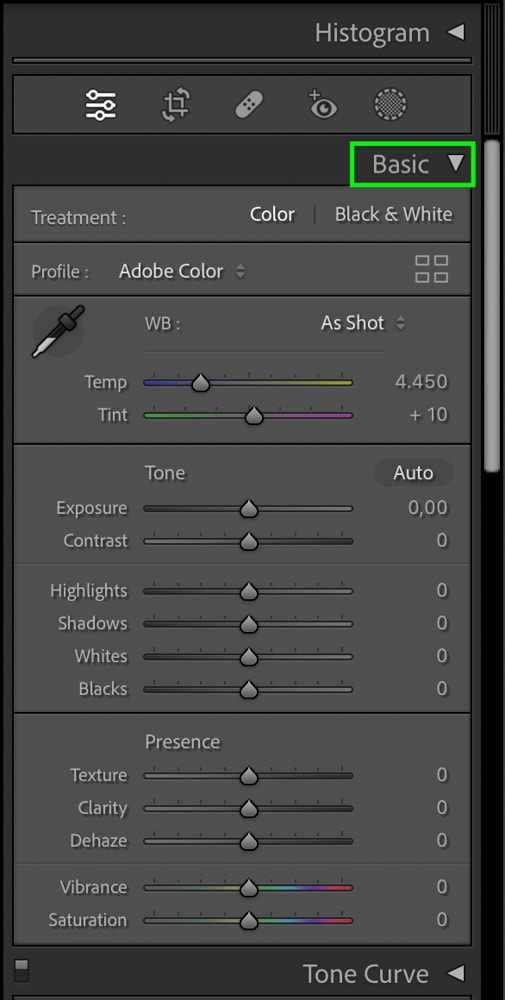The width and height of the screenshot is (505, 1000).
Task: Open the Adobe Color profile dropdown
Action: [181, 272]
